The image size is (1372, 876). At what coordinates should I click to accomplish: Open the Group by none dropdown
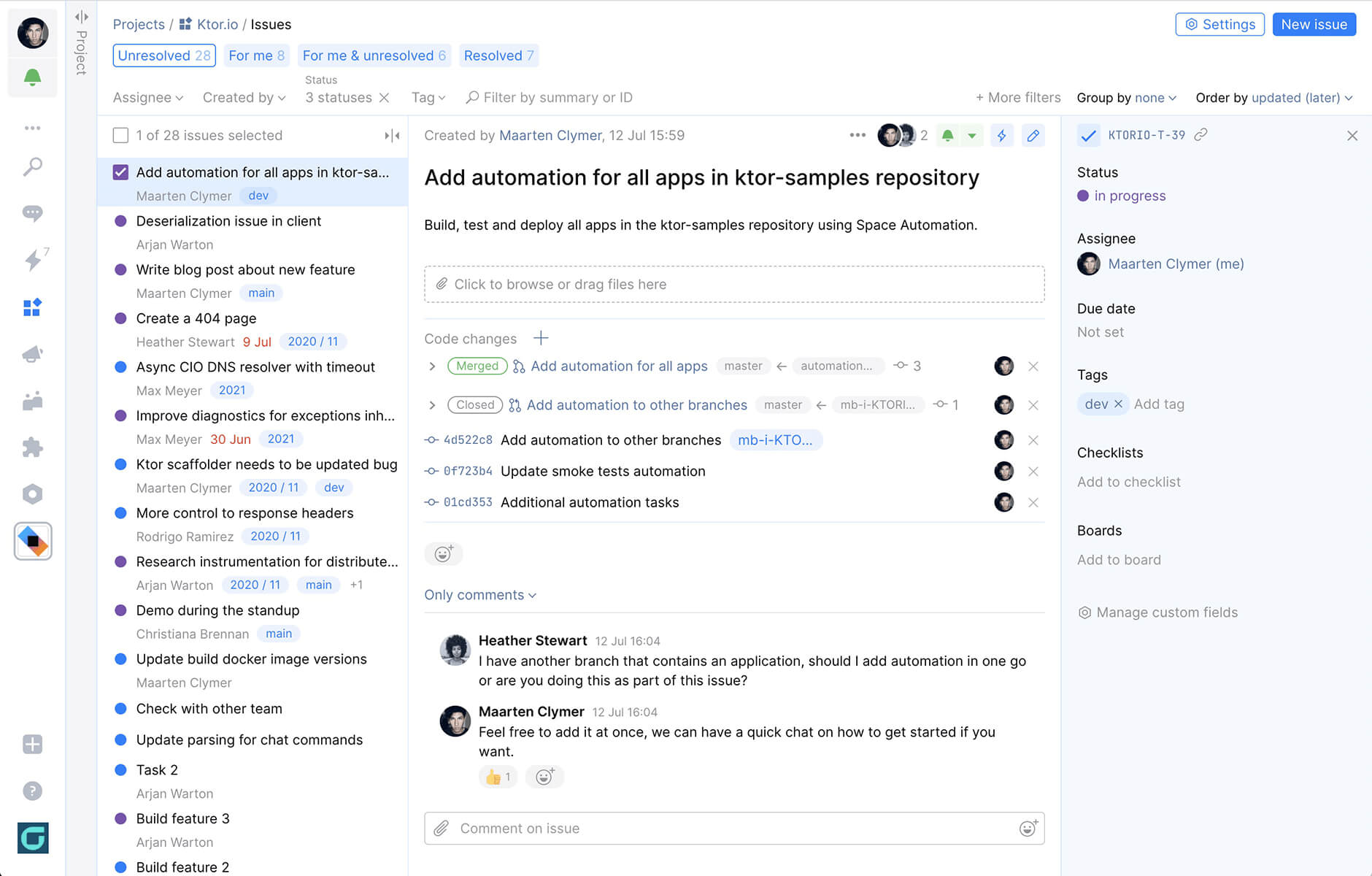pos(1126,97)
